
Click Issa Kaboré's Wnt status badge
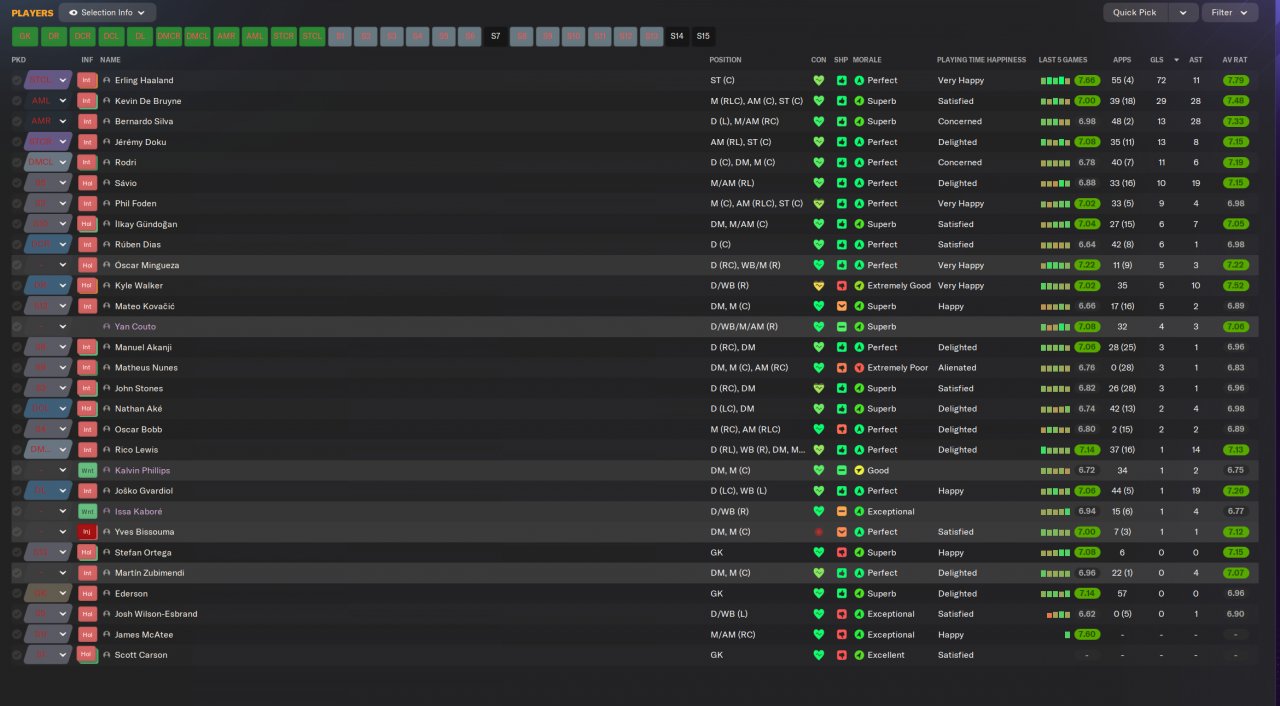tap(87, 511)
